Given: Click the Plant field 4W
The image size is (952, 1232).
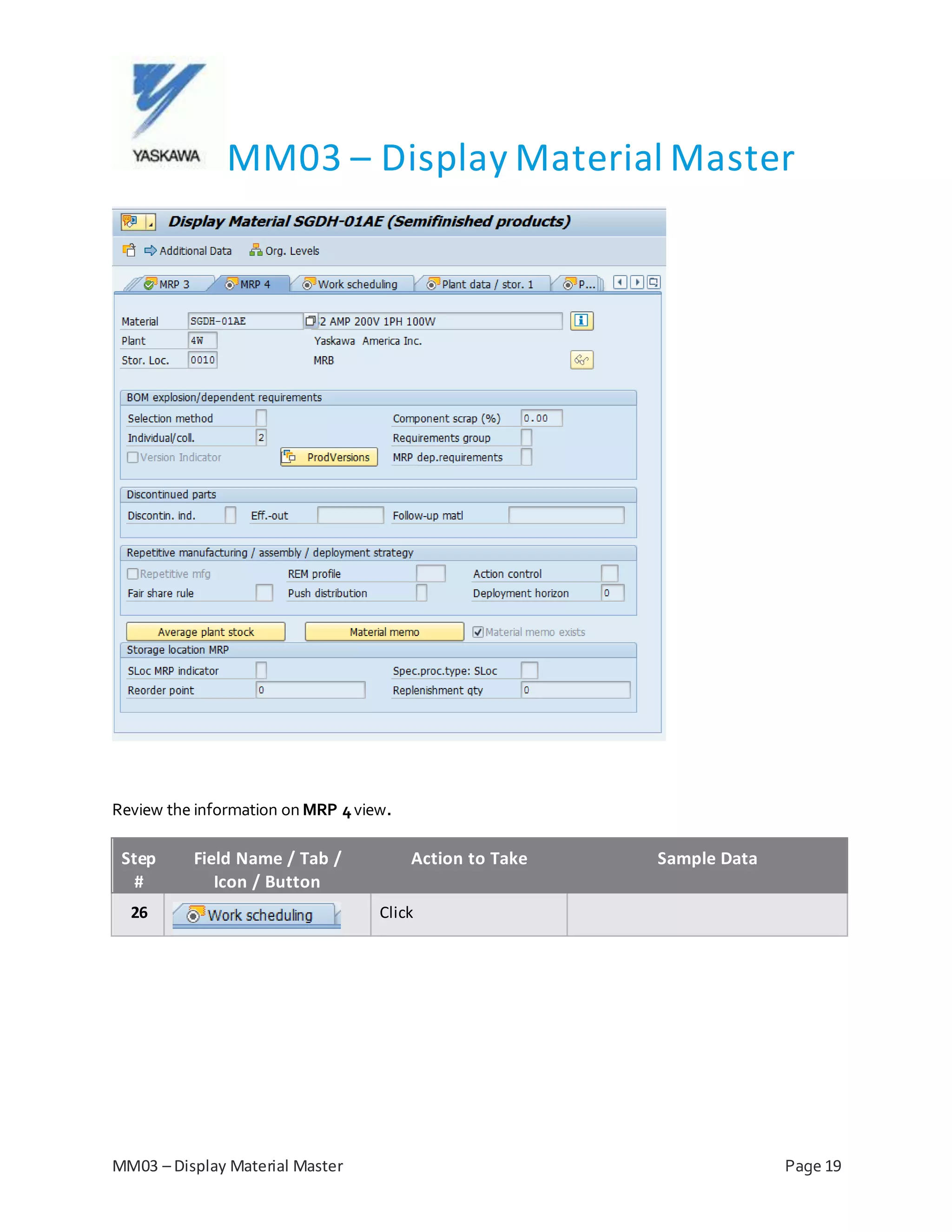Looking at the screenshot, I should click(x=203, y=341).
